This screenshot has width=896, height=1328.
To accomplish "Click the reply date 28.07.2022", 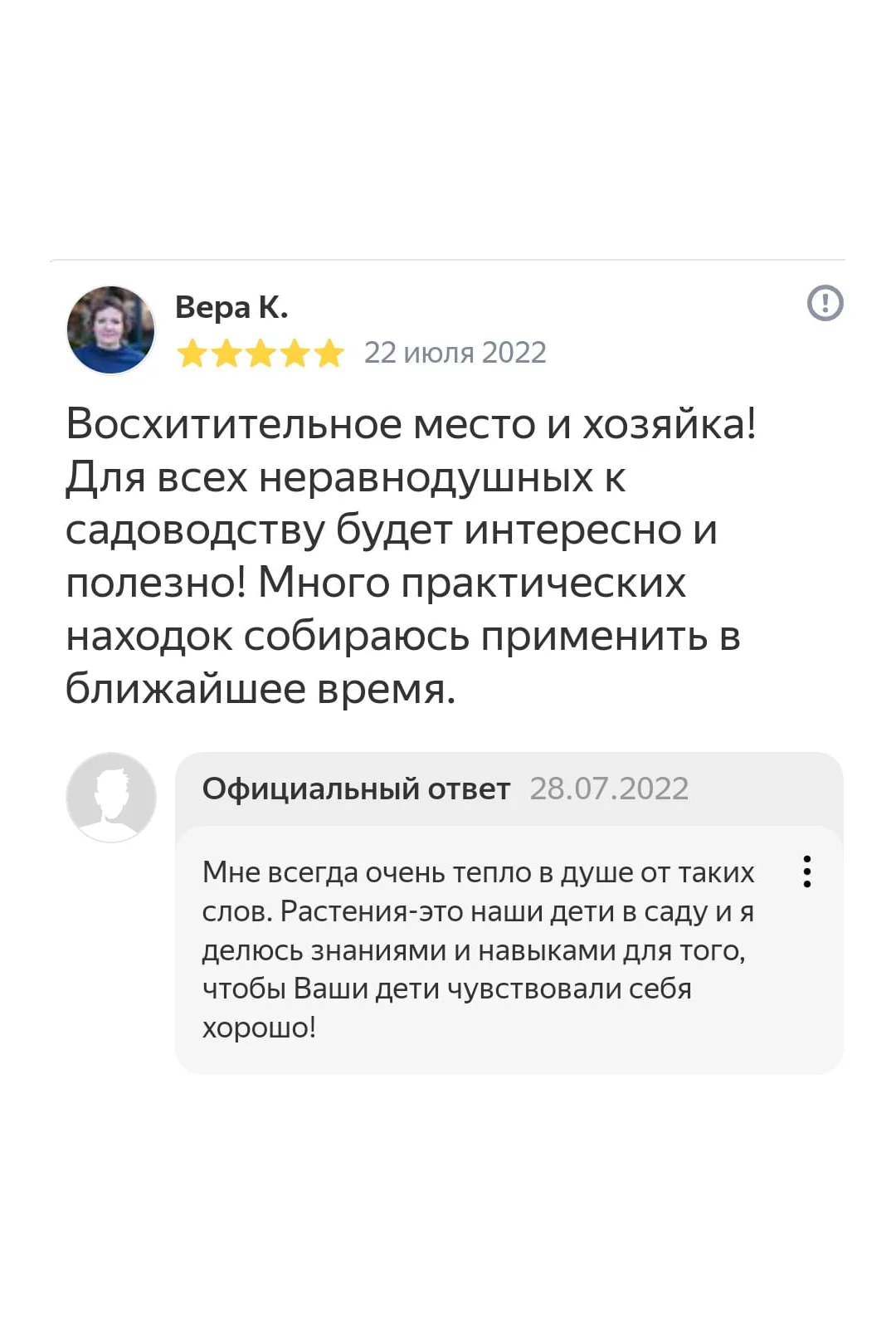I will (x=609, y=788).
